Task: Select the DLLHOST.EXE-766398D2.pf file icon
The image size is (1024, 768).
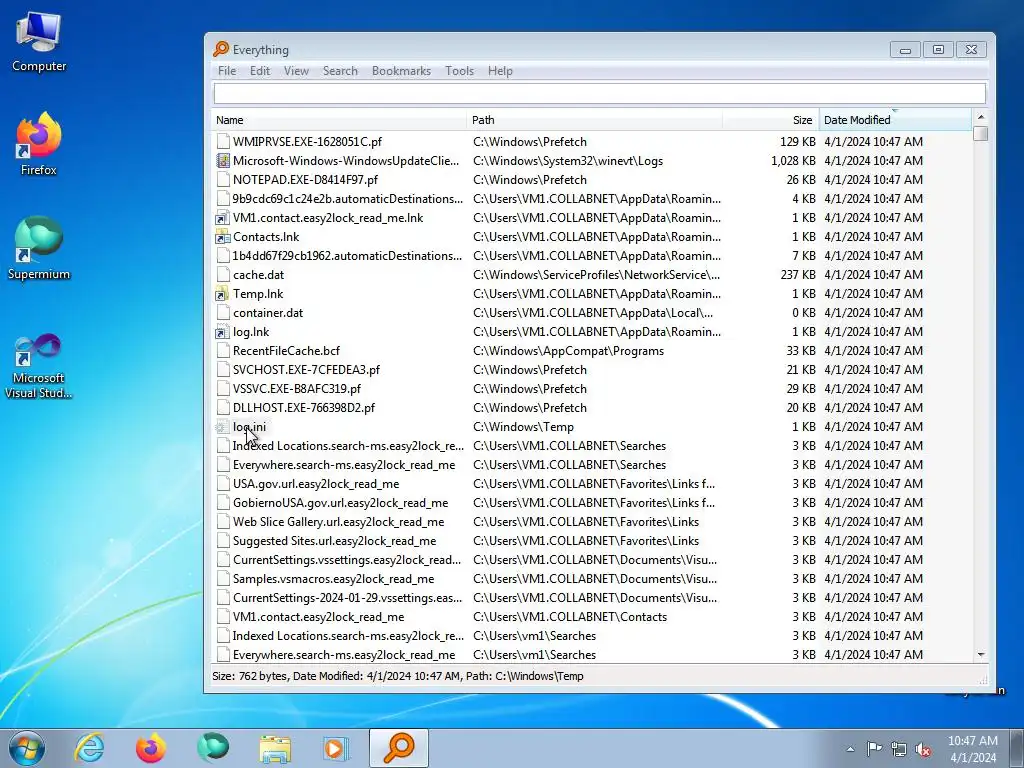Action: point(223,408)
